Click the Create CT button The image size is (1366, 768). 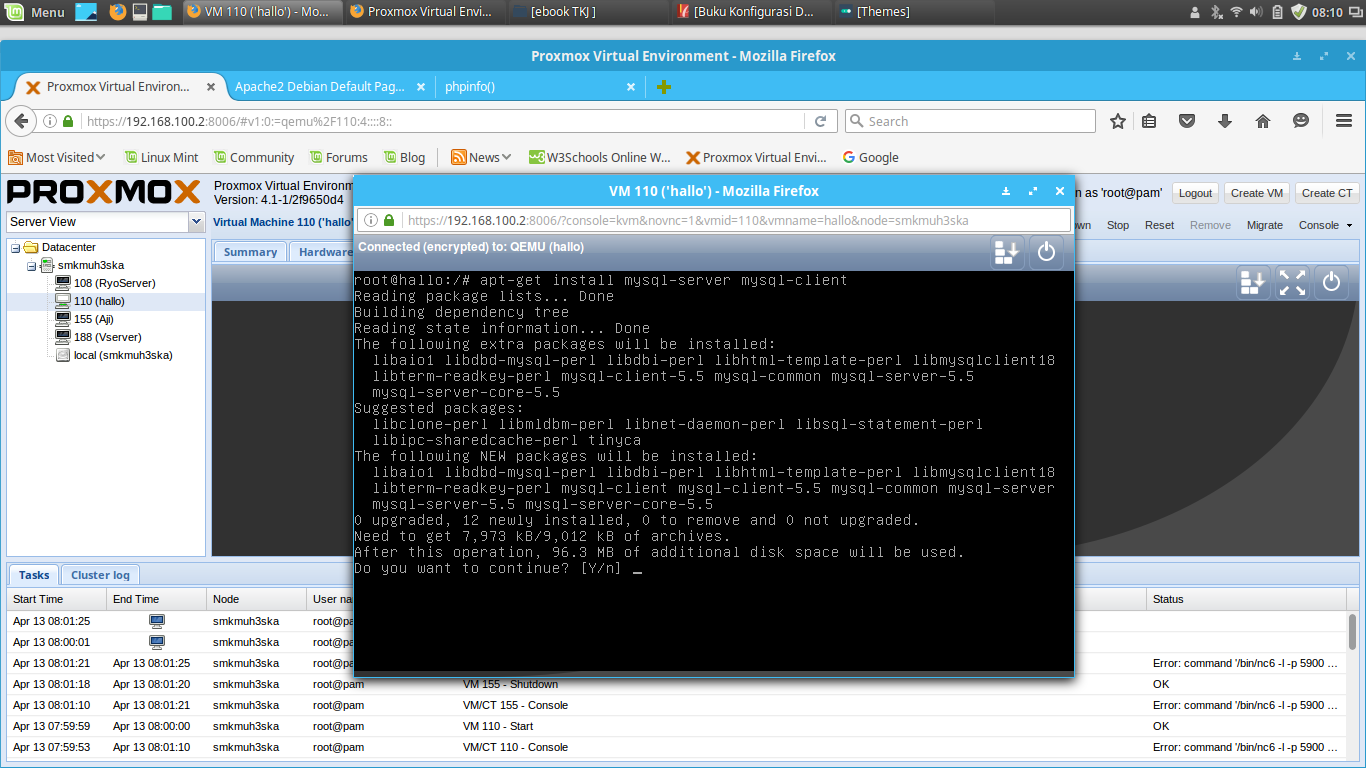(x=1327, y=193)
